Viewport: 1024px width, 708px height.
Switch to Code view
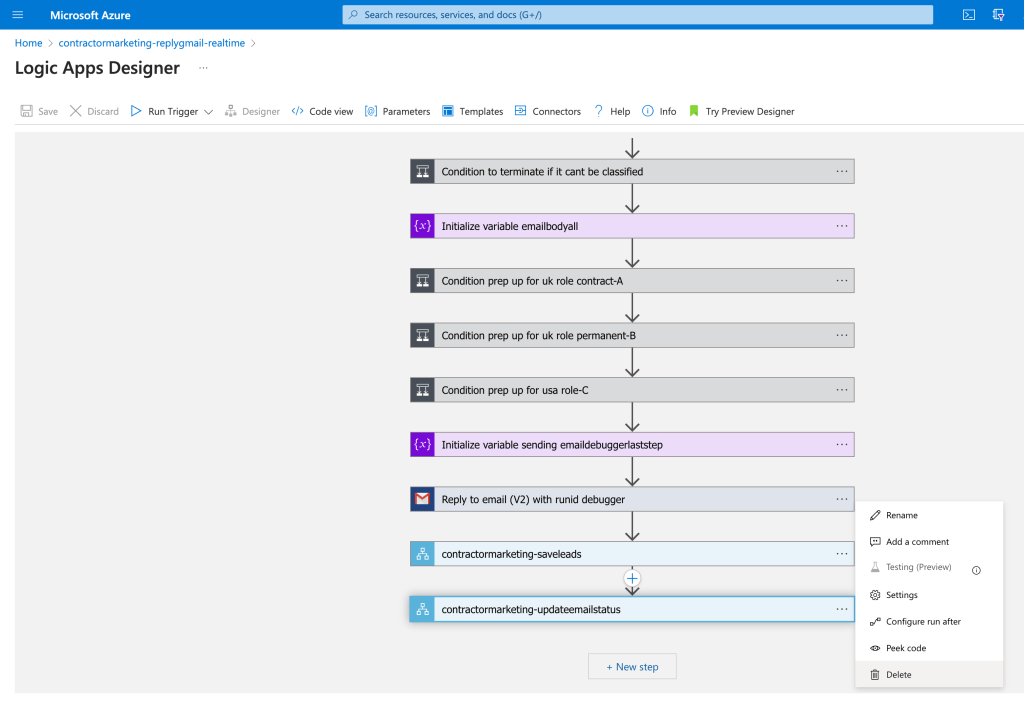(323, 111)
